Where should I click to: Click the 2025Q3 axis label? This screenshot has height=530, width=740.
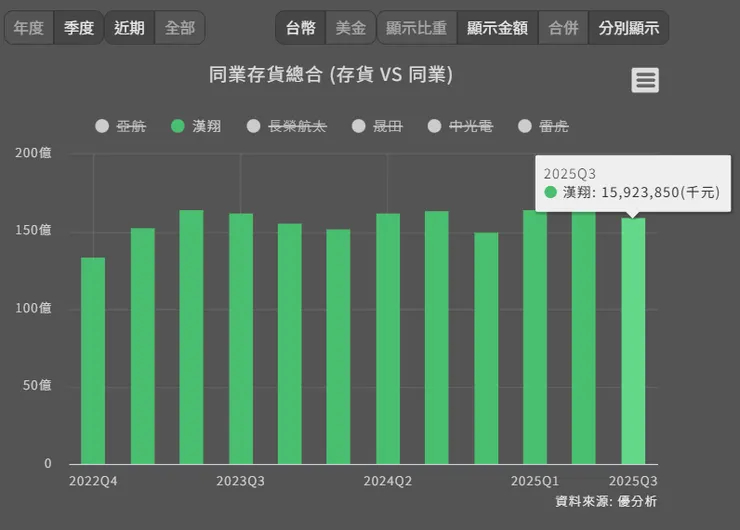pyautogui.click(x=633, y=481)
